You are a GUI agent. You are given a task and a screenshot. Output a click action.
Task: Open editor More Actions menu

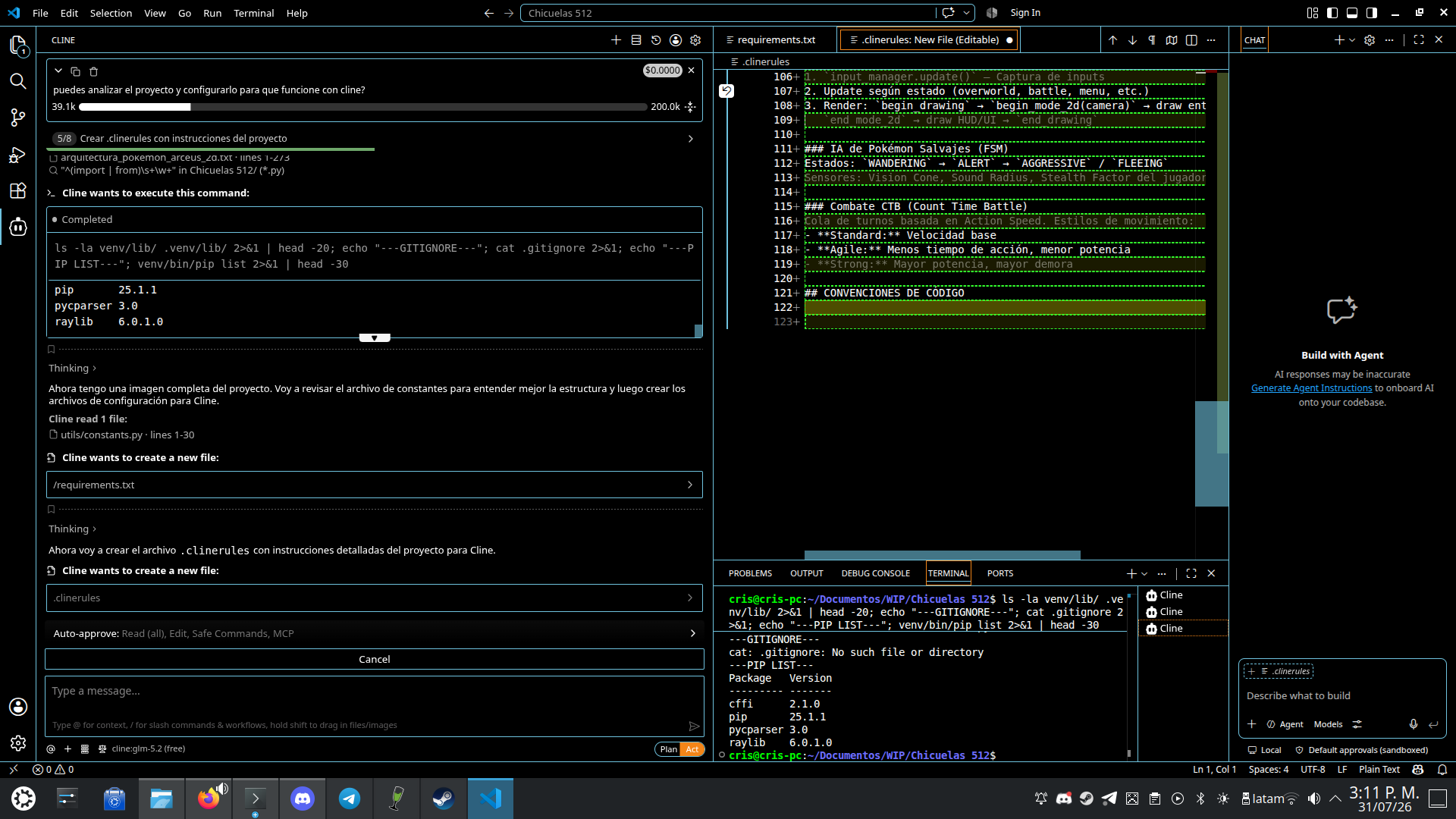(x=1211, y=40)
